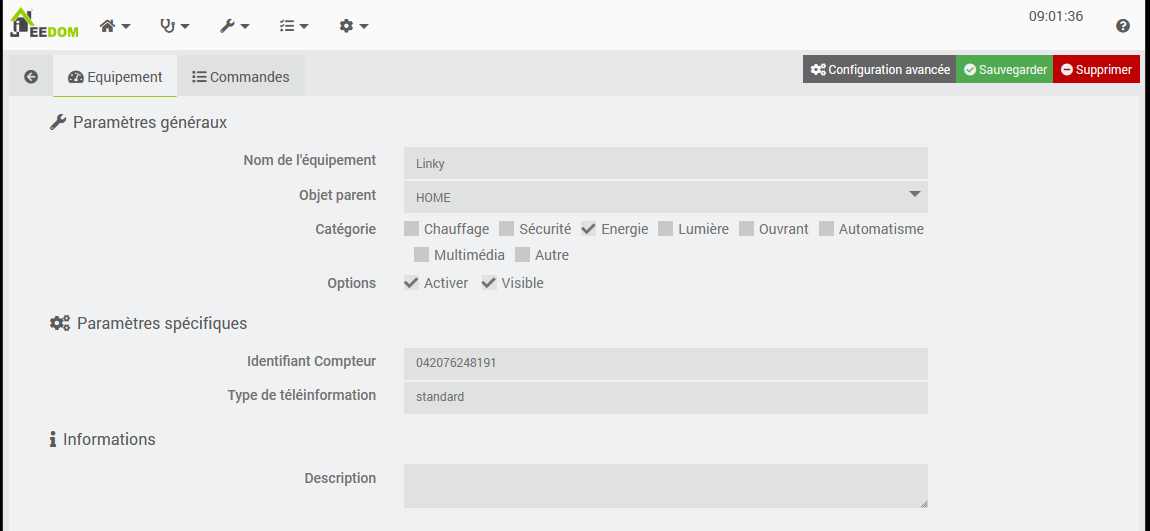The height and width of the screenshot is (531, 1150).
Task: Check the Chauffage category
Action: (x=411, y=229)
